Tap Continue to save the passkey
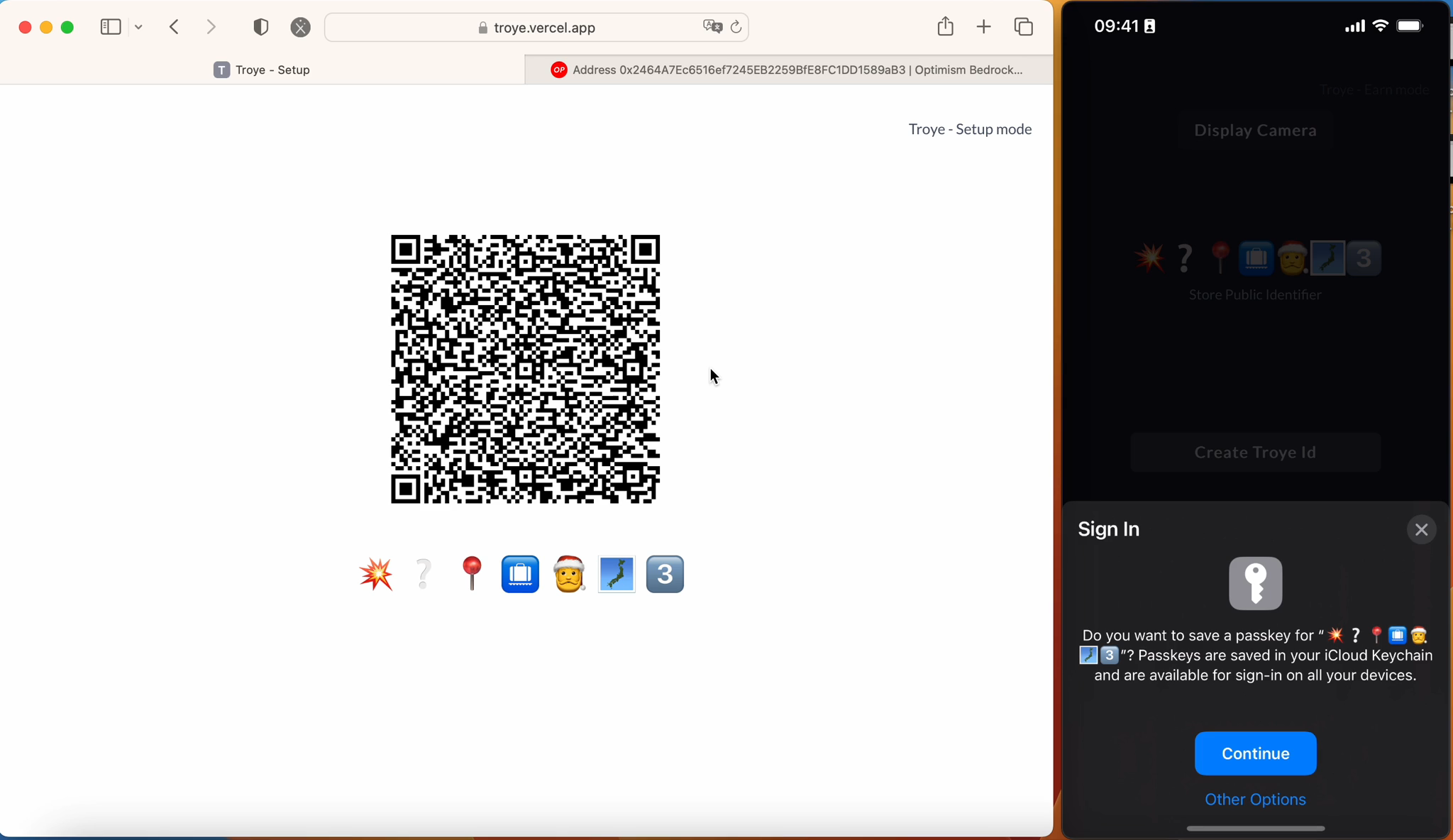This screenshot has height=840, width=1453. (x=1255, y=753)
